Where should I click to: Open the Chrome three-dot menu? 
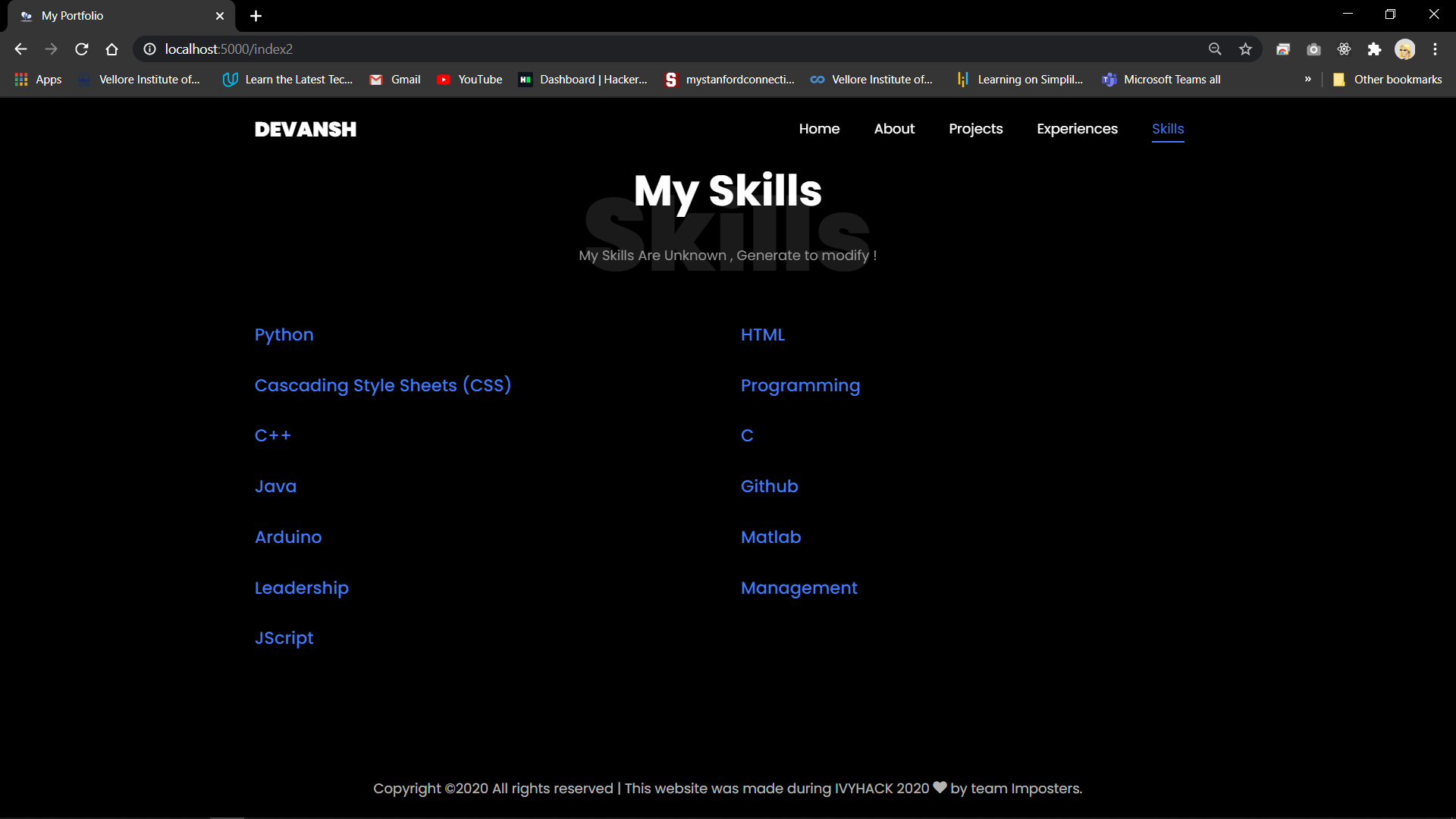(x=1435, y=49)
